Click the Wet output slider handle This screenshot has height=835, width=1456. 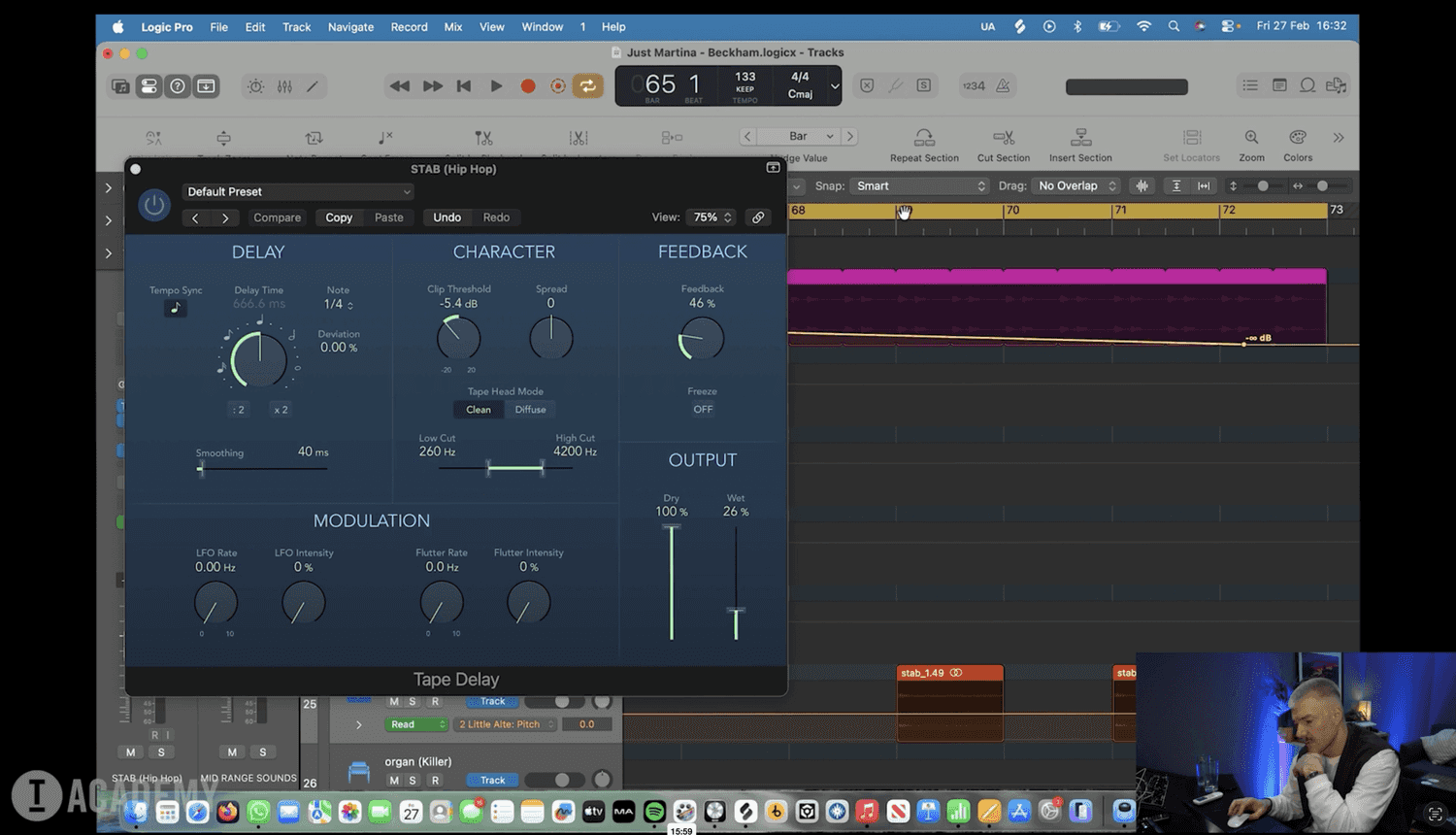tap(736, 611)
